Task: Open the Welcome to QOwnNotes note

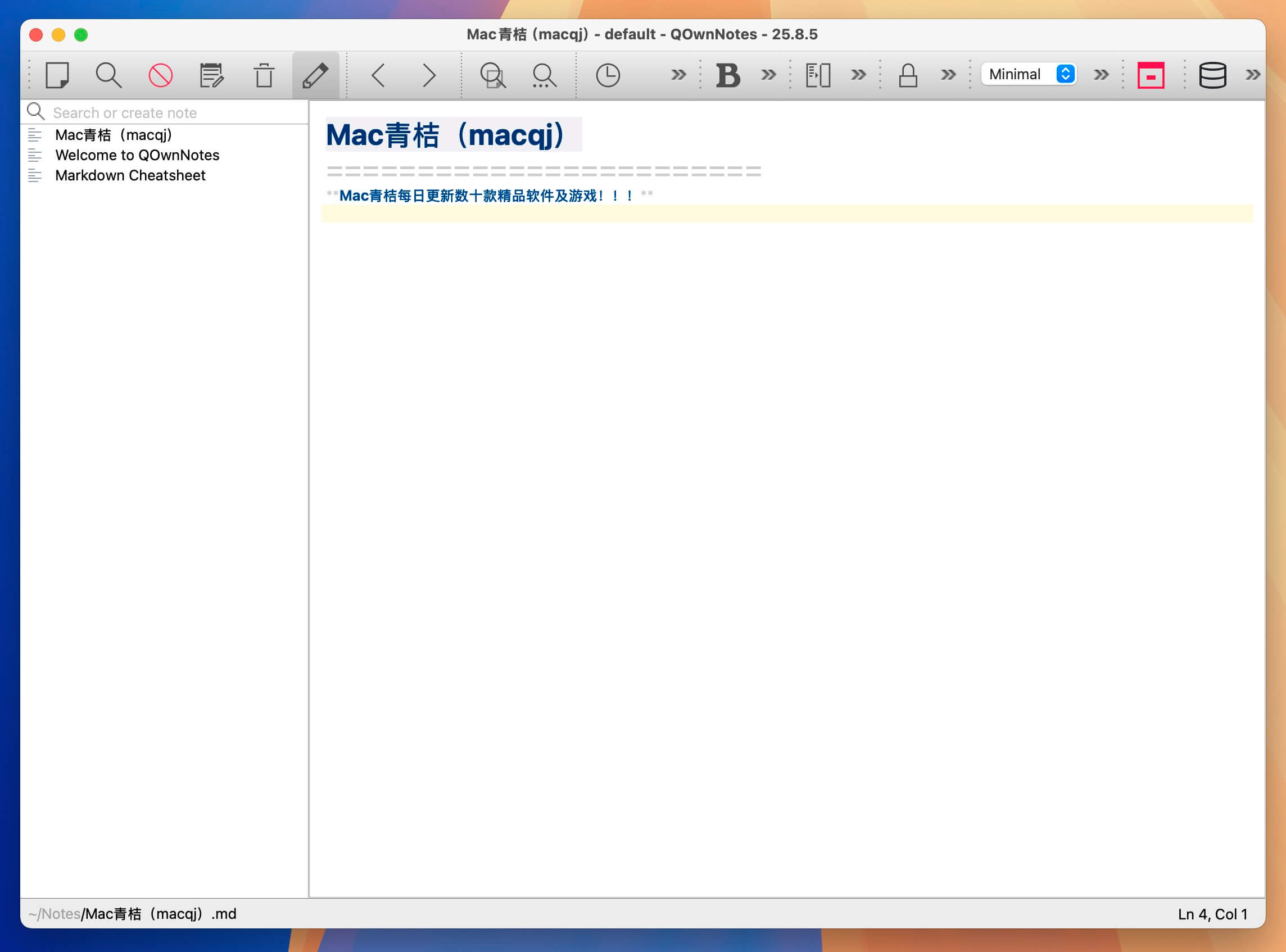Action: [x=164, y=155]
